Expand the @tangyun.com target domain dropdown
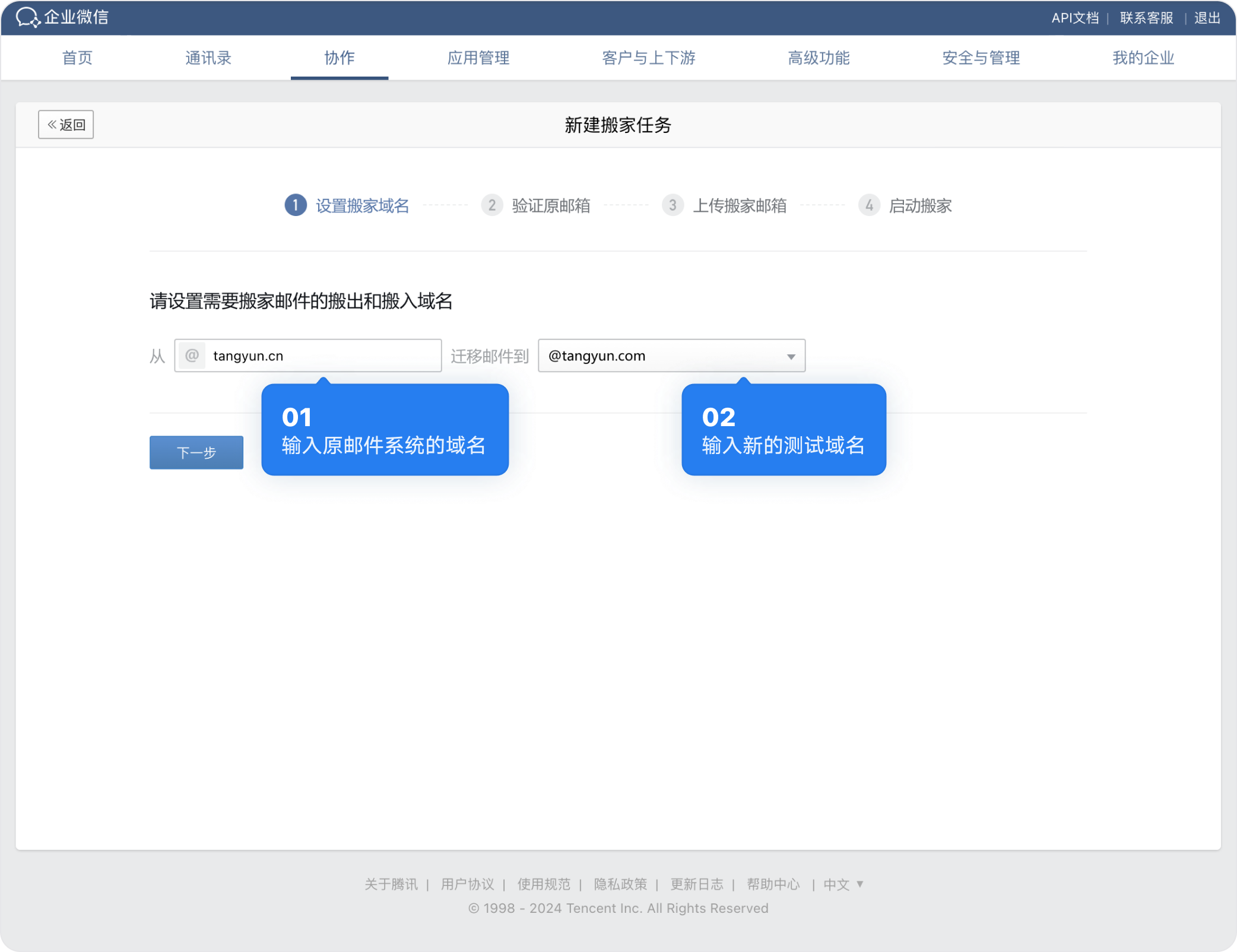 pyautogui.click(x=791, y=356)
